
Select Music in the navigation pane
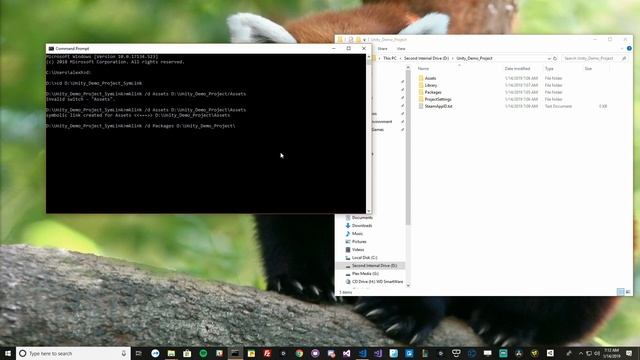tap(357, 233)
